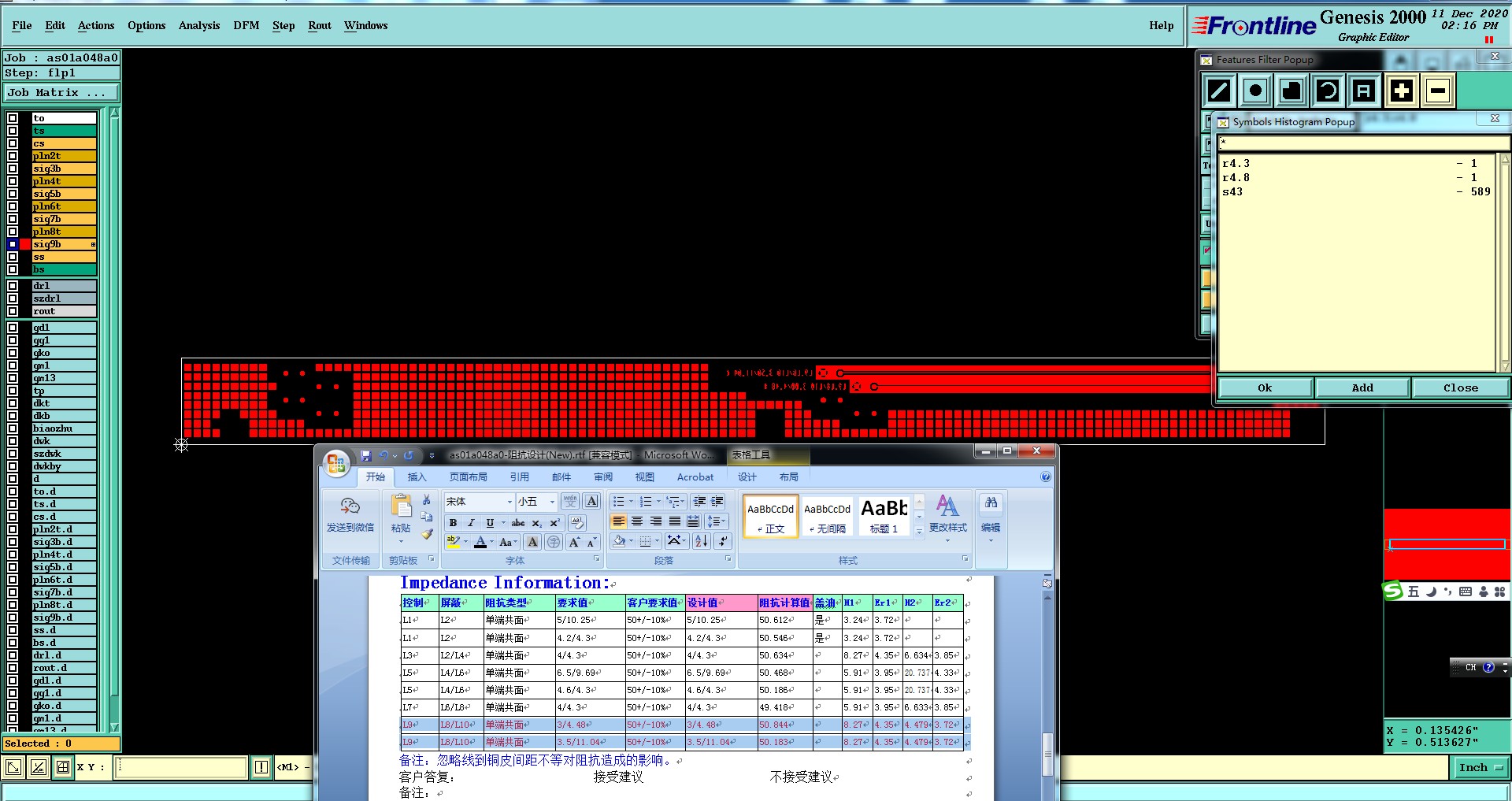1512x801 pixels.
Task: Click the zoom-area icon at Genesis bottom-left
Action: (x=13, y=767)
